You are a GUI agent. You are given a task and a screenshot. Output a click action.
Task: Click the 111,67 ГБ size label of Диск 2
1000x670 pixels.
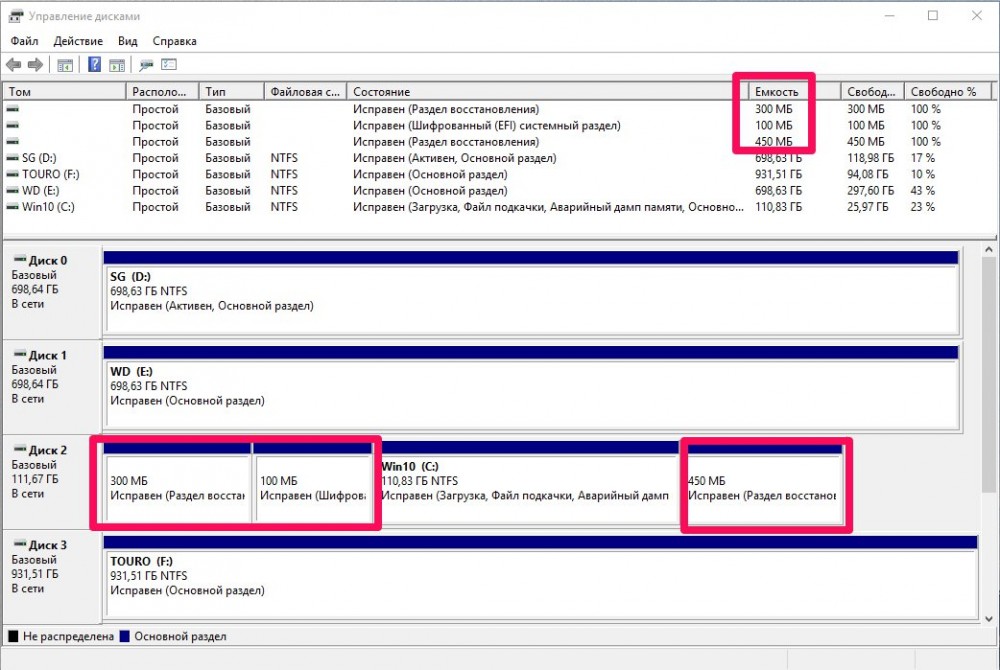pos(34,479)
